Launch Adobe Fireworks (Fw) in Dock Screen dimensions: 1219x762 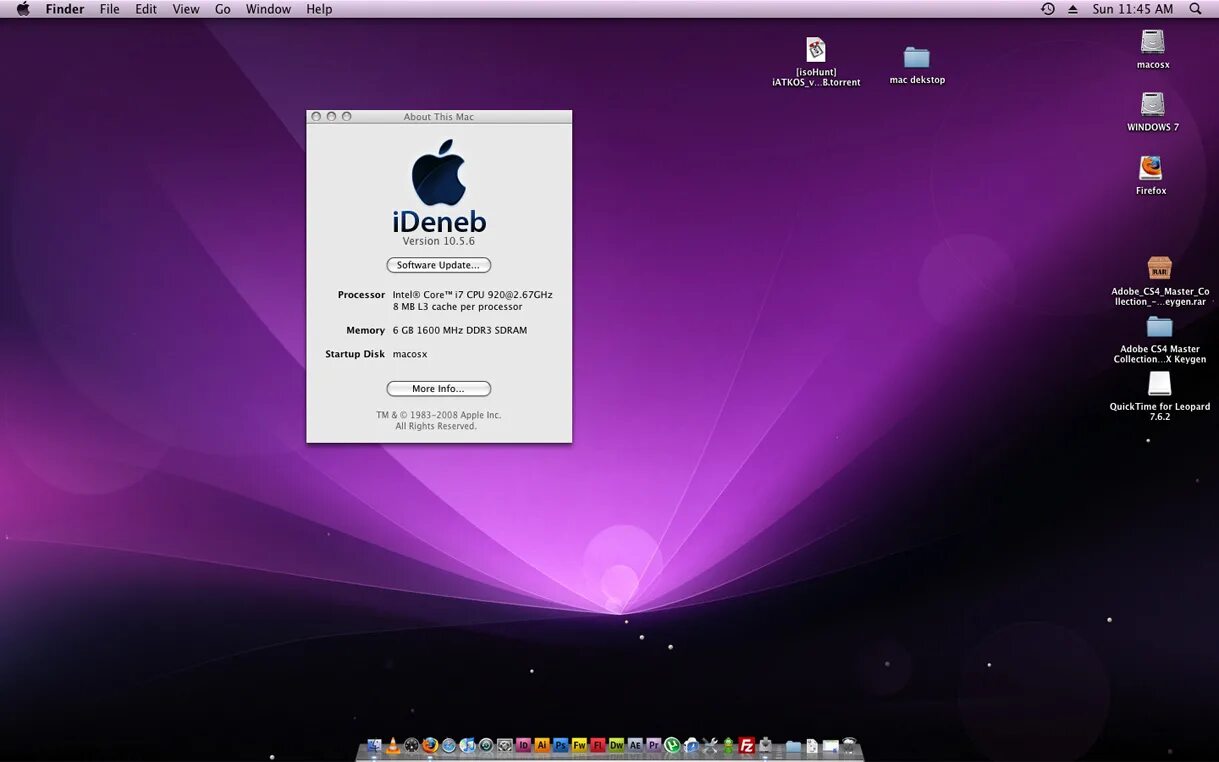(x=579, y=746)
